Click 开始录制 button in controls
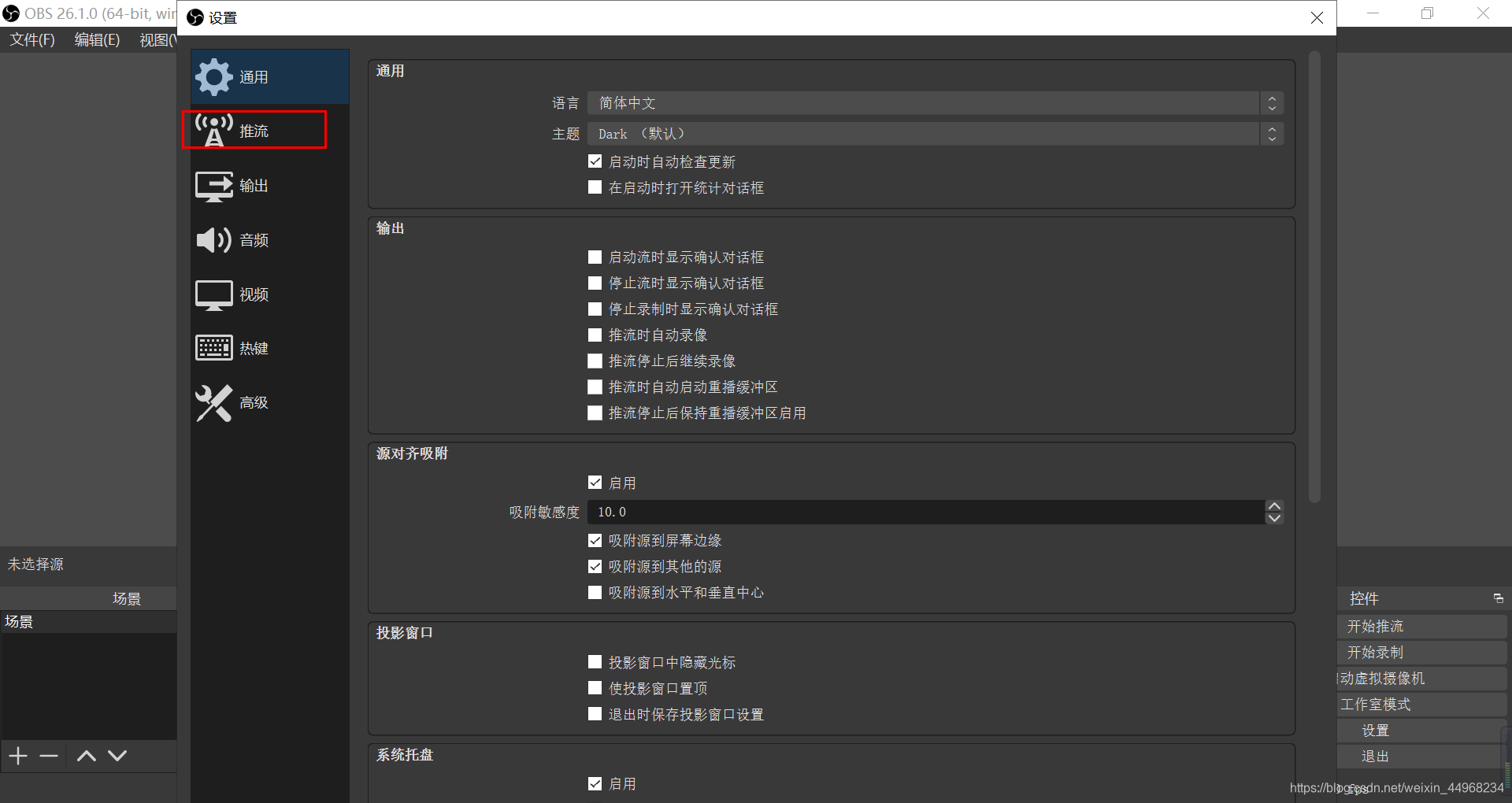Viewport: 1512px width, 803px height. 1422,652
